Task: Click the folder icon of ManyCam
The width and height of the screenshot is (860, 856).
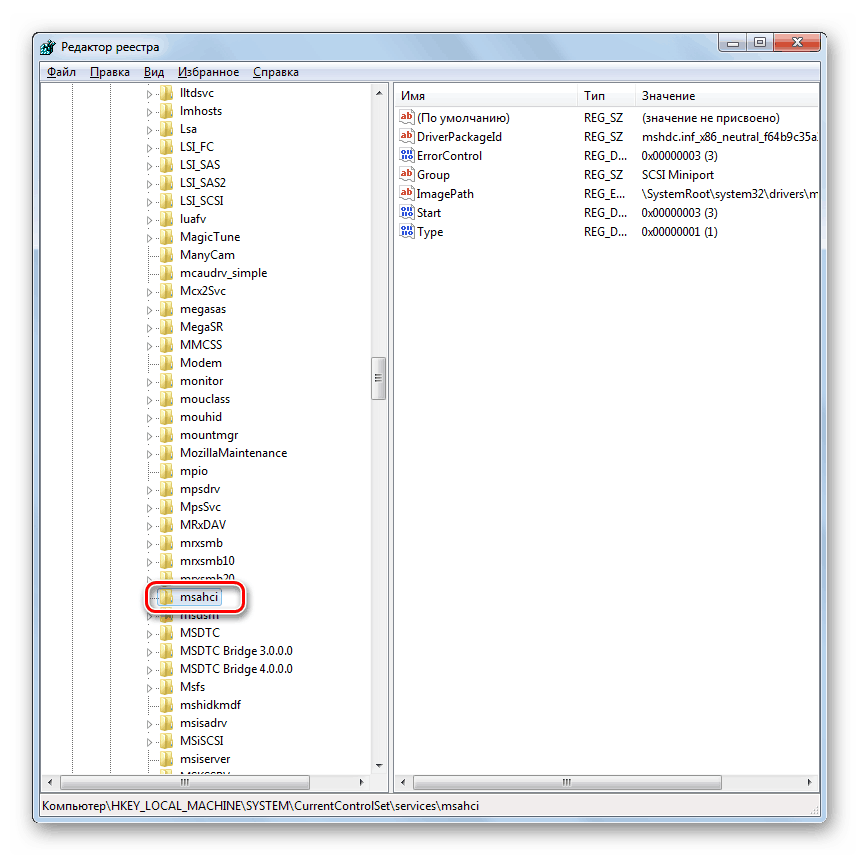Action: coord(166,255)
